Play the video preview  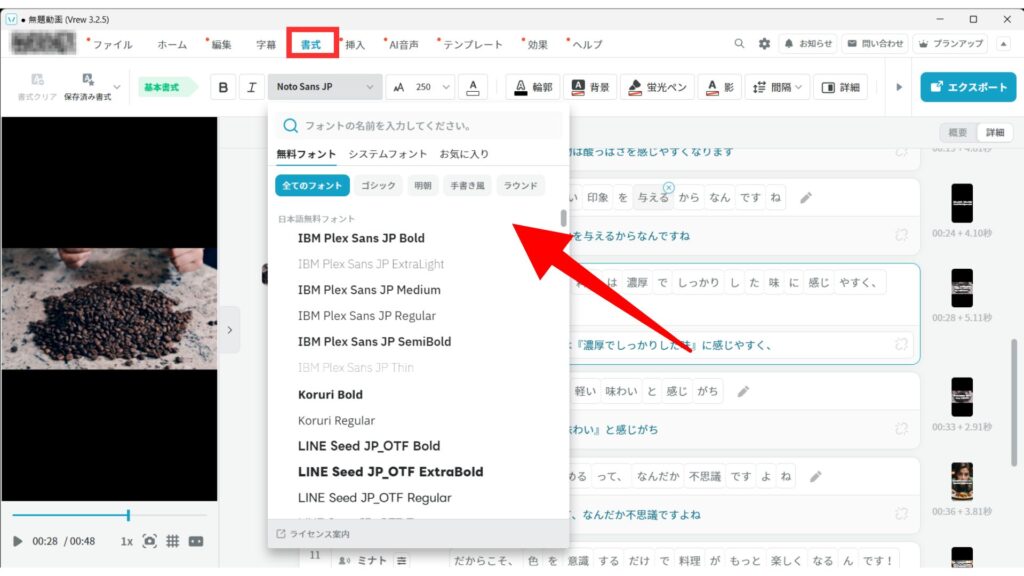point(18,541)
